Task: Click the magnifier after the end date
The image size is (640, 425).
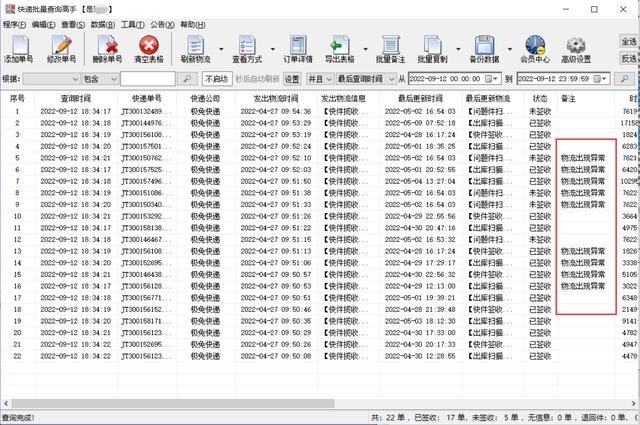Action: (624, 79)
